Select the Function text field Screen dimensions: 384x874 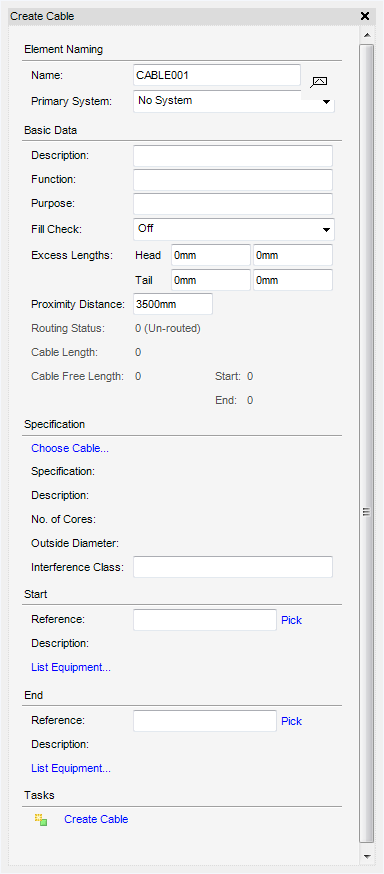pos(233,179)
